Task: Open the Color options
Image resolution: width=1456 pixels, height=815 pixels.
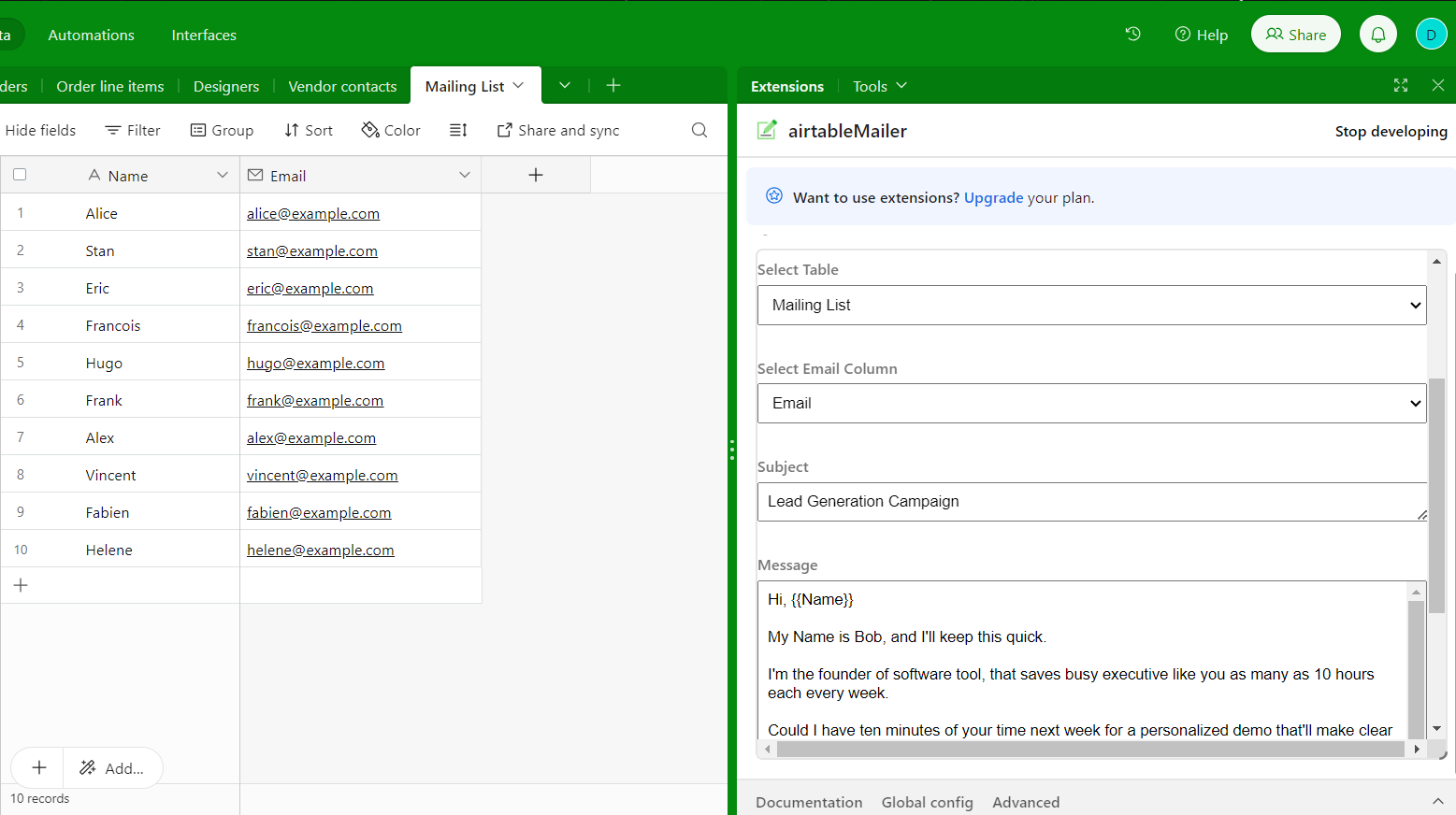Action: coord(391,130)
